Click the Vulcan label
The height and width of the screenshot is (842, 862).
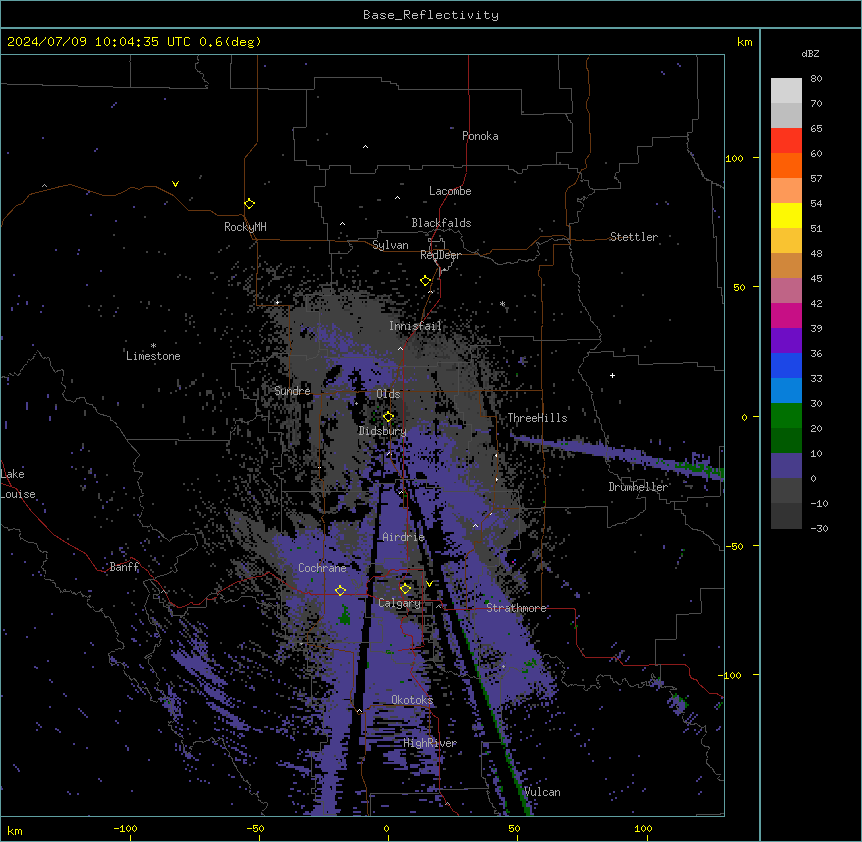click(x=542, y=792)
